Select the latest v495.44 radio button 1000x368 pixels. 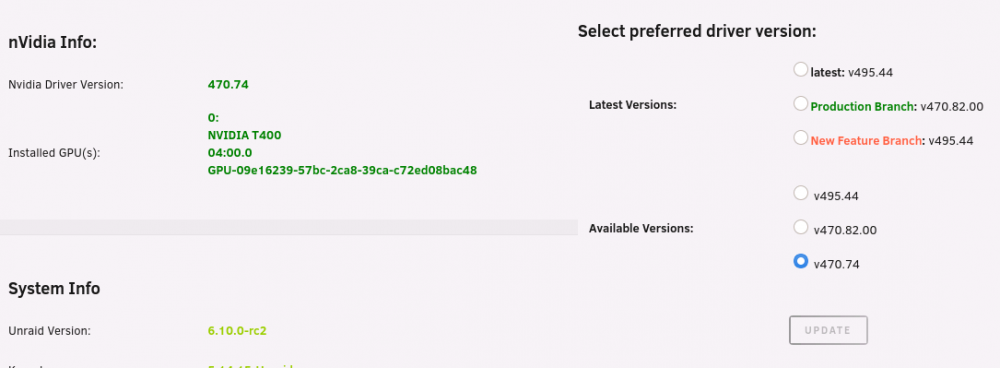click(800, 70)
